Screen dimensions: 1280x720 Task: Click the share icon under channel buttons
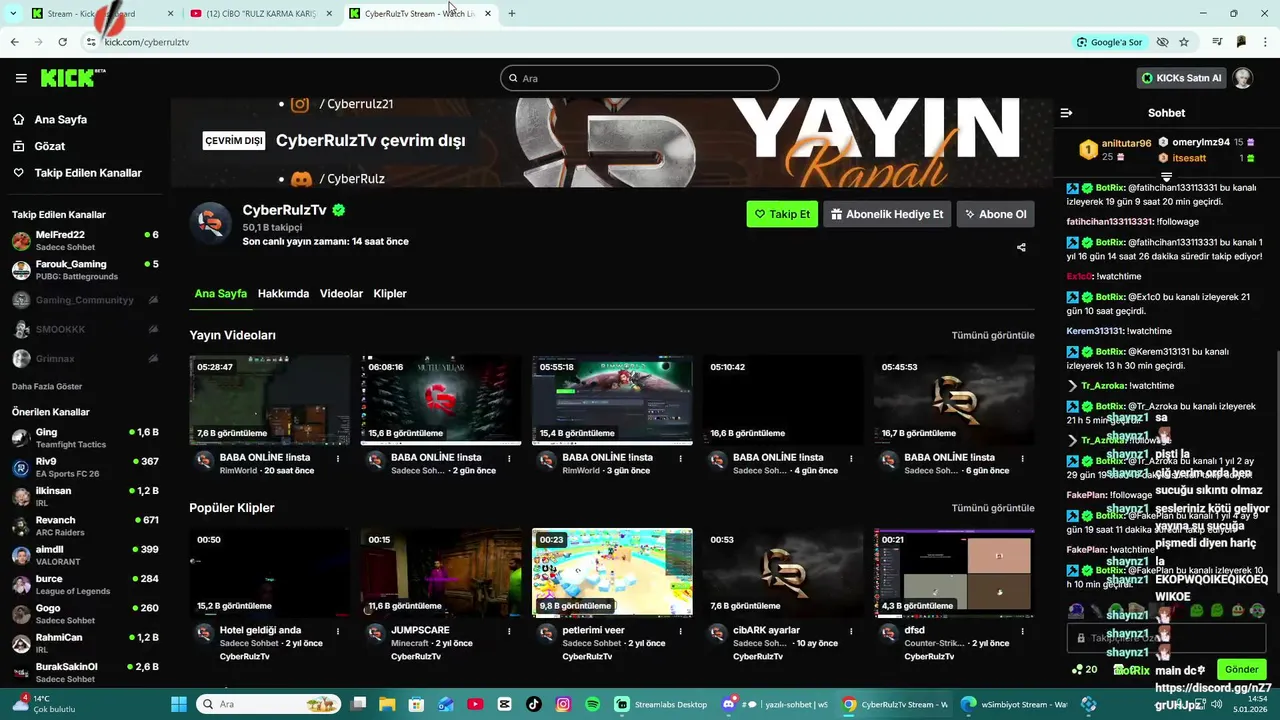[x=1021, y=247]
